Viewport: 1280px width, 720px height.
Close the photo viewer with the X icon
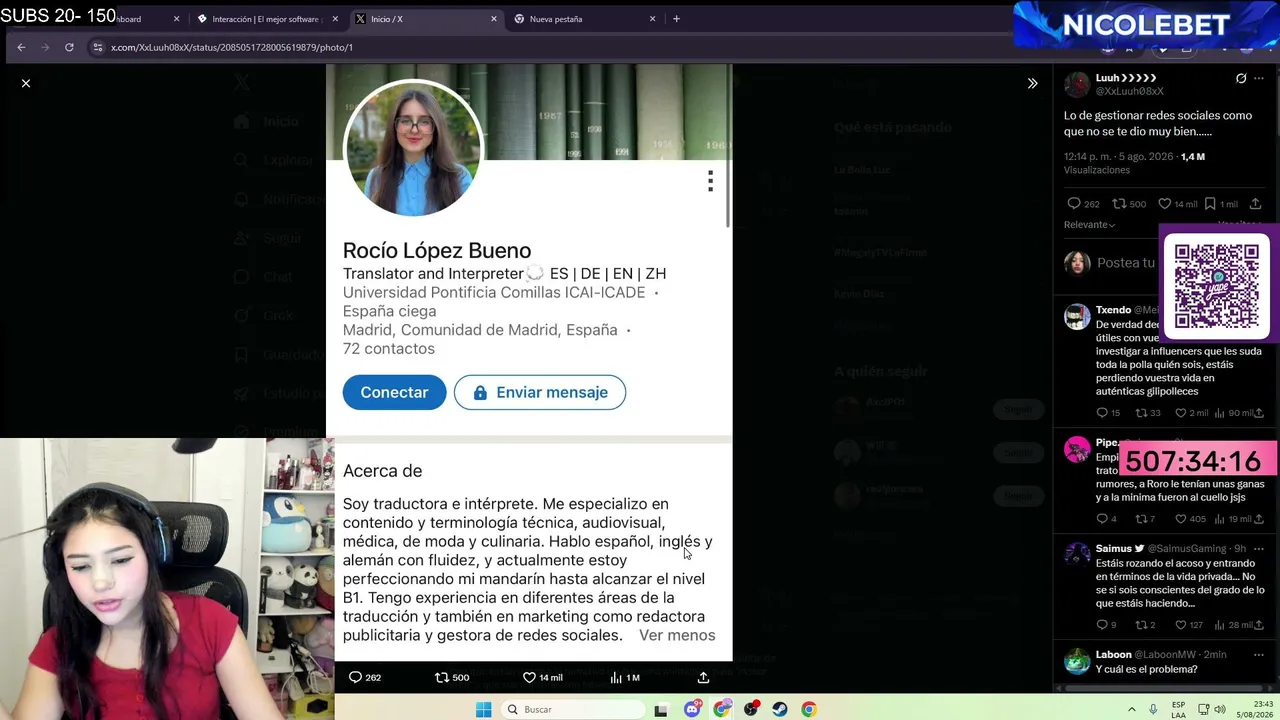click(x=26, y=83)
